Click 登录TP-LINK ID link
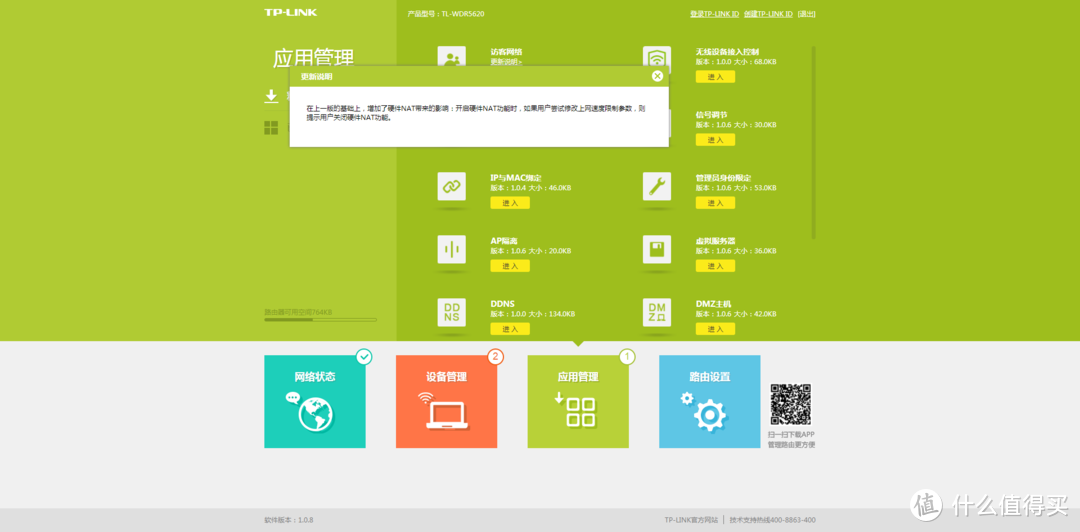1080x532 pixels. [x=714, y=14]
